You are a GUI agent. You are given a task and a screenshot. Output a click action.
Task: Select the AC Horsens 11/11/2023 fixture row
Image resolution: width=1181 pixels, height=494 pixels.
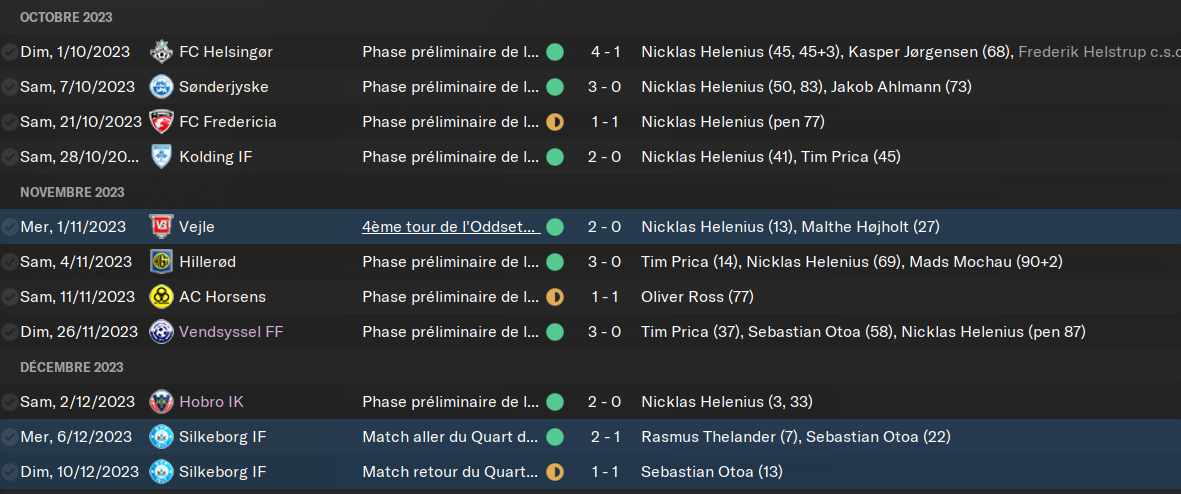coord(590,297)
